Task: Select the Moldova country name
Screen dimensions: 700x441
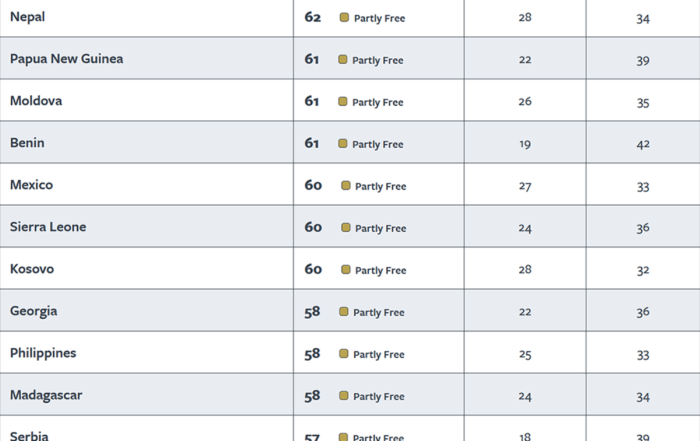Action: point(37,101)
